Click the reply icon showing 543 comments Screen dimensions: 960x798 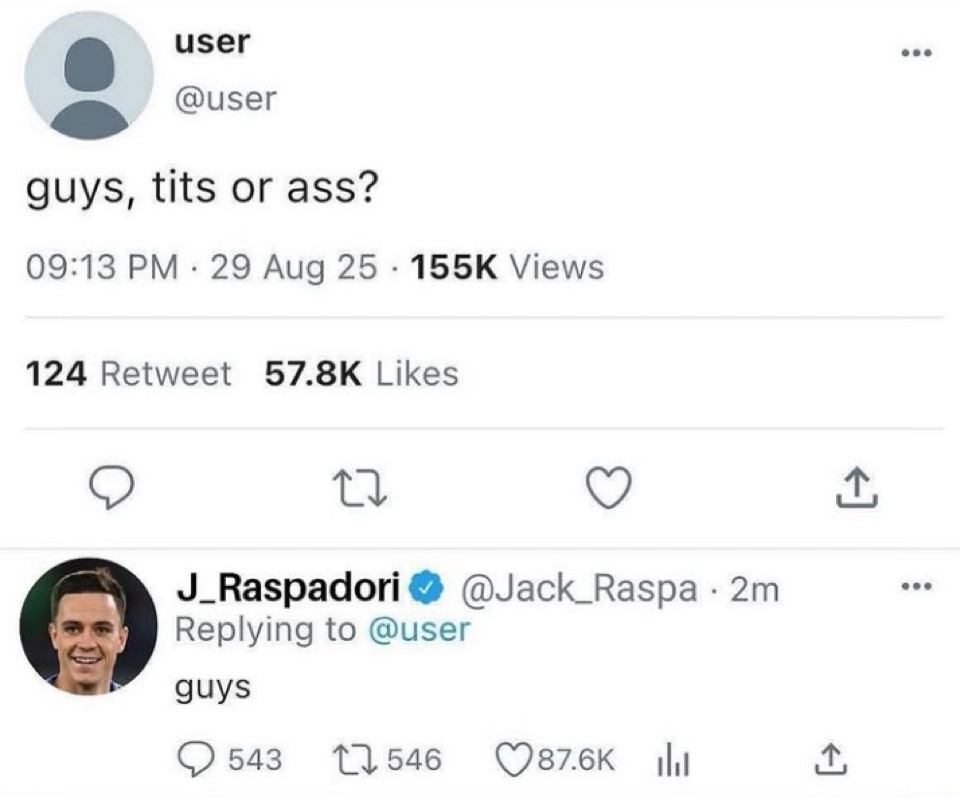[x=230, y=759]
